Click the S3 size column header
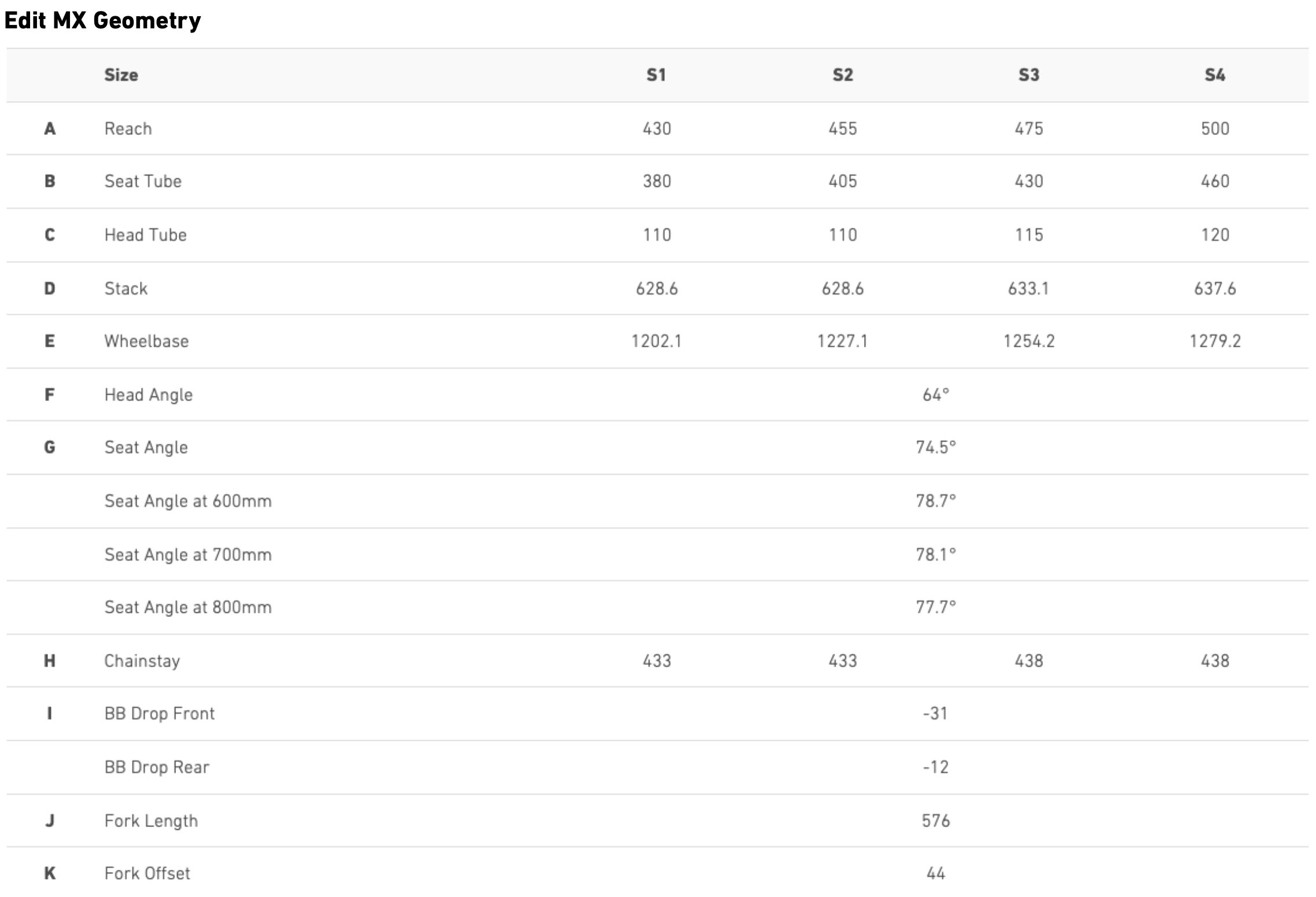Image resolution: width=1316 pixels, height=897 pixels. 1029,75
